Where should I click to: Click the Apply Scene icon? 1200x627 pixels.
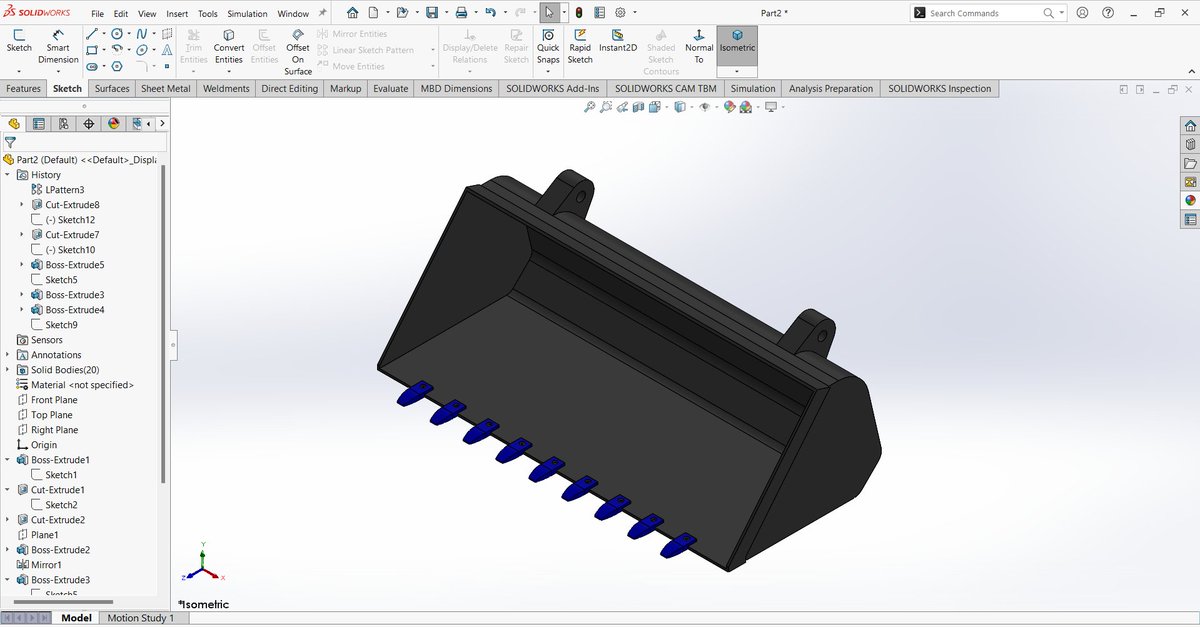(745, 106)
